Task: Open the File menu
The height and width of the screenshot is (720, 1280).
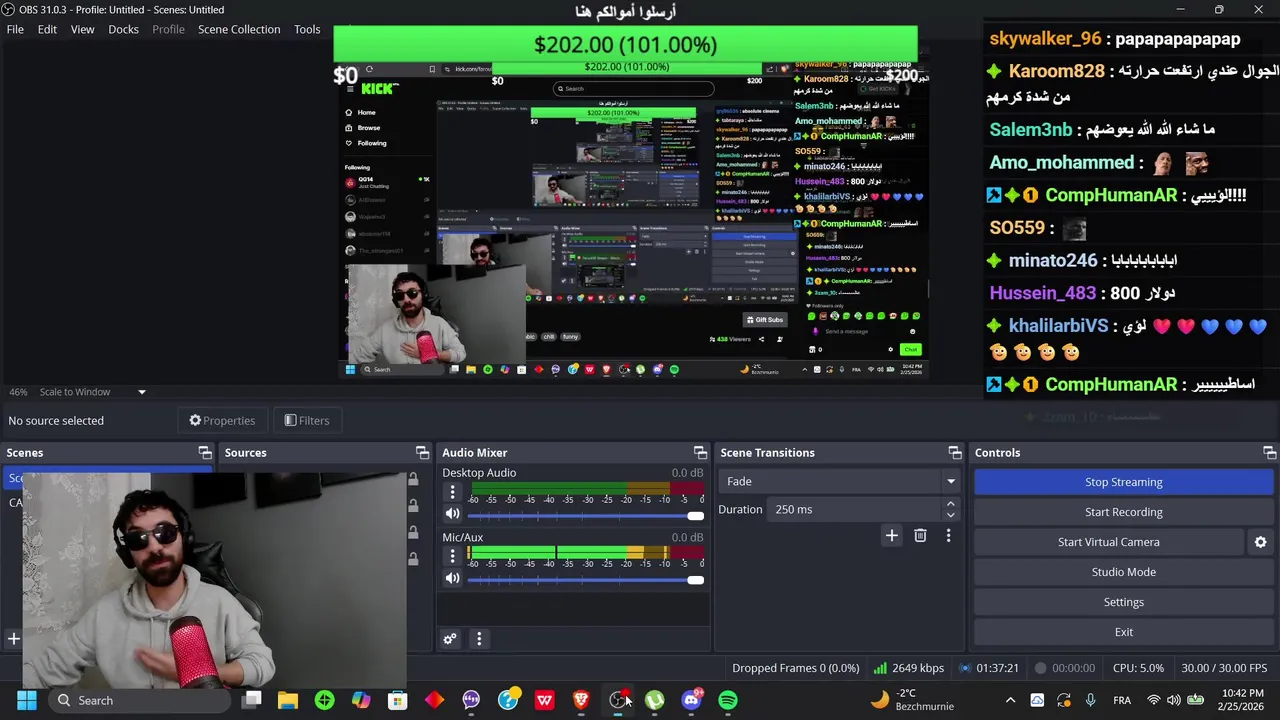Action: (15, 29)
